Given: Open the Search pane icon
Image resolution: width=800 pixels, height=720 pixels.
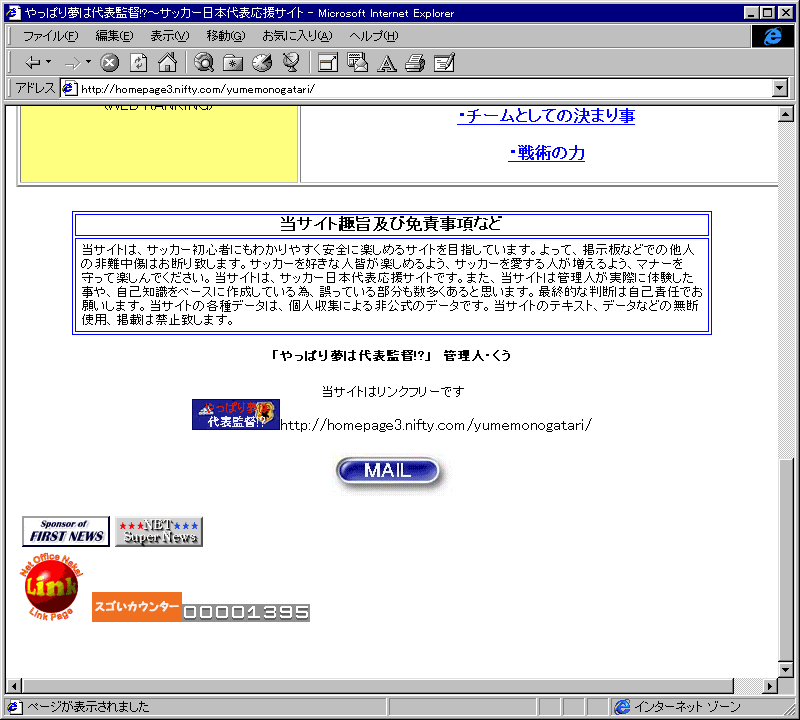Looking at the screenshot, I should tap(204, 63).
